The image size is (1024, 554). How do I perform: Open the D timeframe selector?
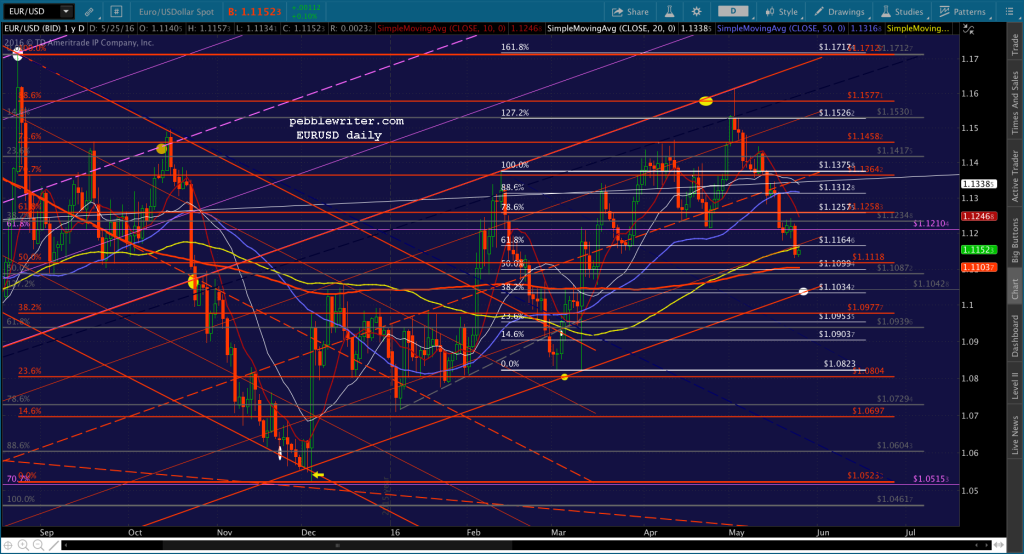pos(733,11)
